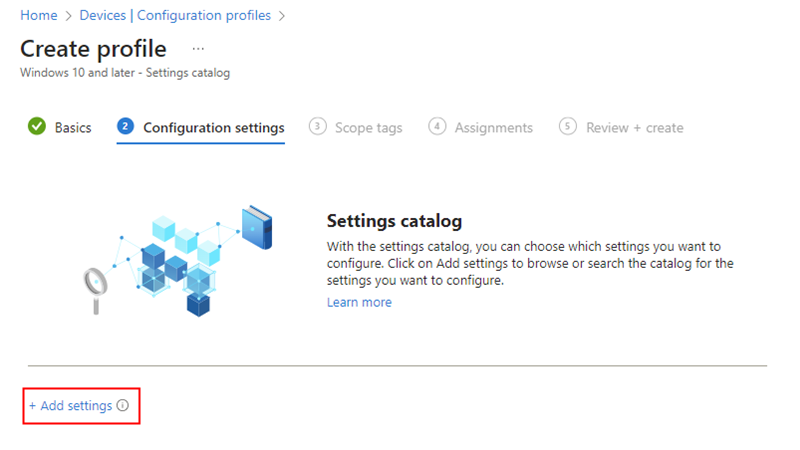Click the blue book icon in the illustration
Screen dimensions: 800x450
tap(256, 228)
